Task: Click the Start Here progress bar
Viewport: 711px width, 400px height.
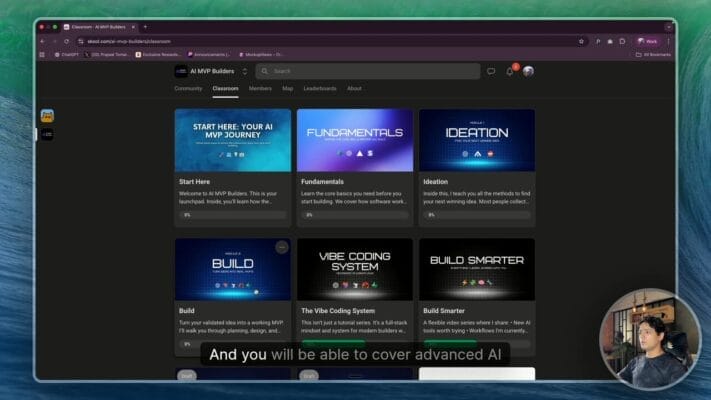Action: 233,215
